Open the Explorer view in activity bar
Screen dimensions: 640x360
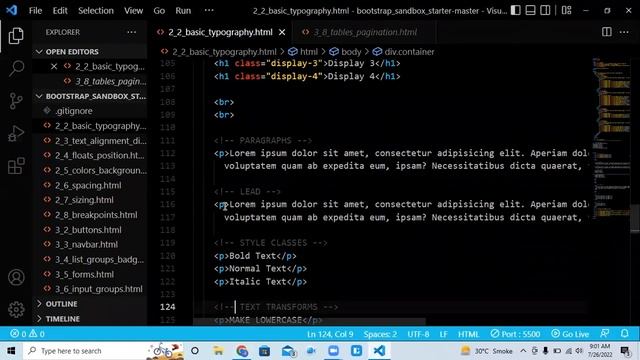[16, 36]
